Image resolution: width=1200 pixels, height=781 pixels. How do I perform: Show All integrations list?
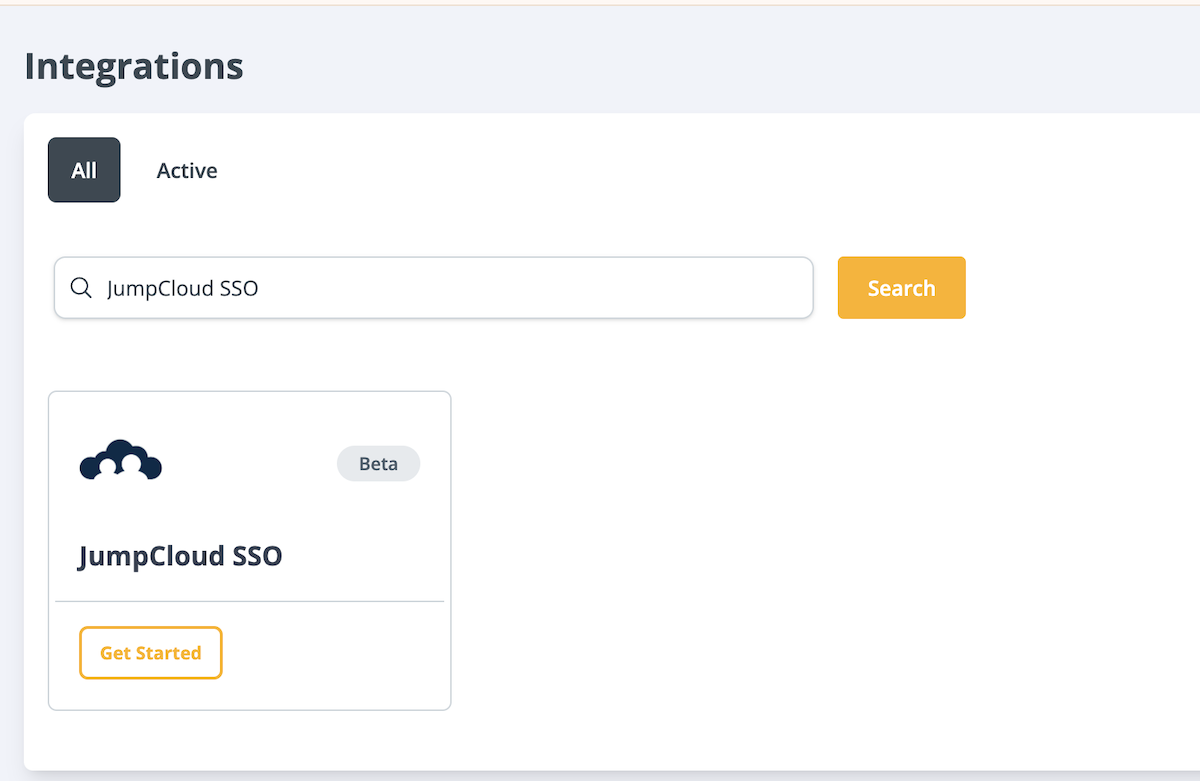coord(84,170)
